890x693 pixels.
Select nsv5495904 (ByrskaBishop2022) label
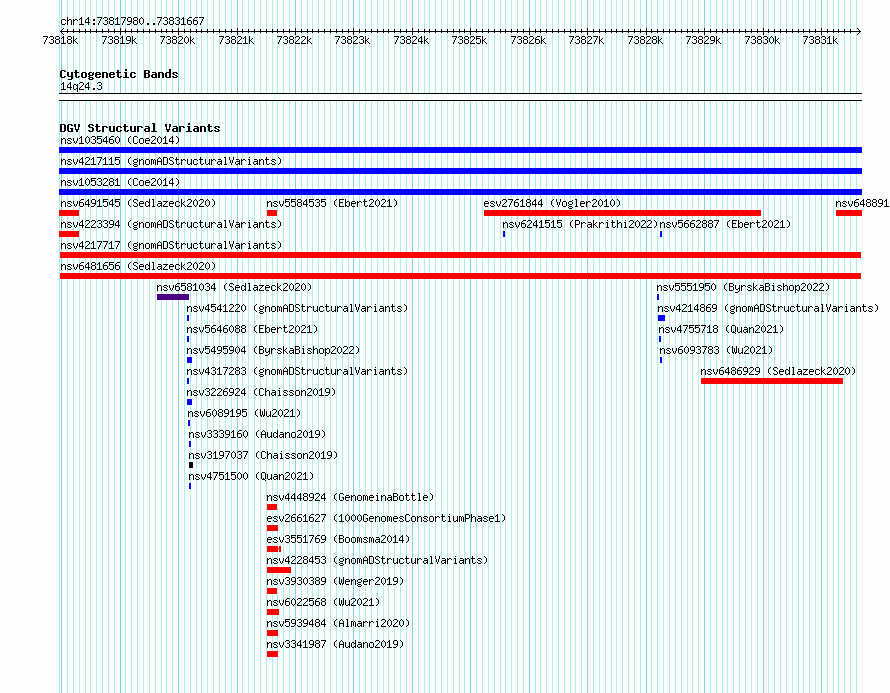tap(273, 350)
